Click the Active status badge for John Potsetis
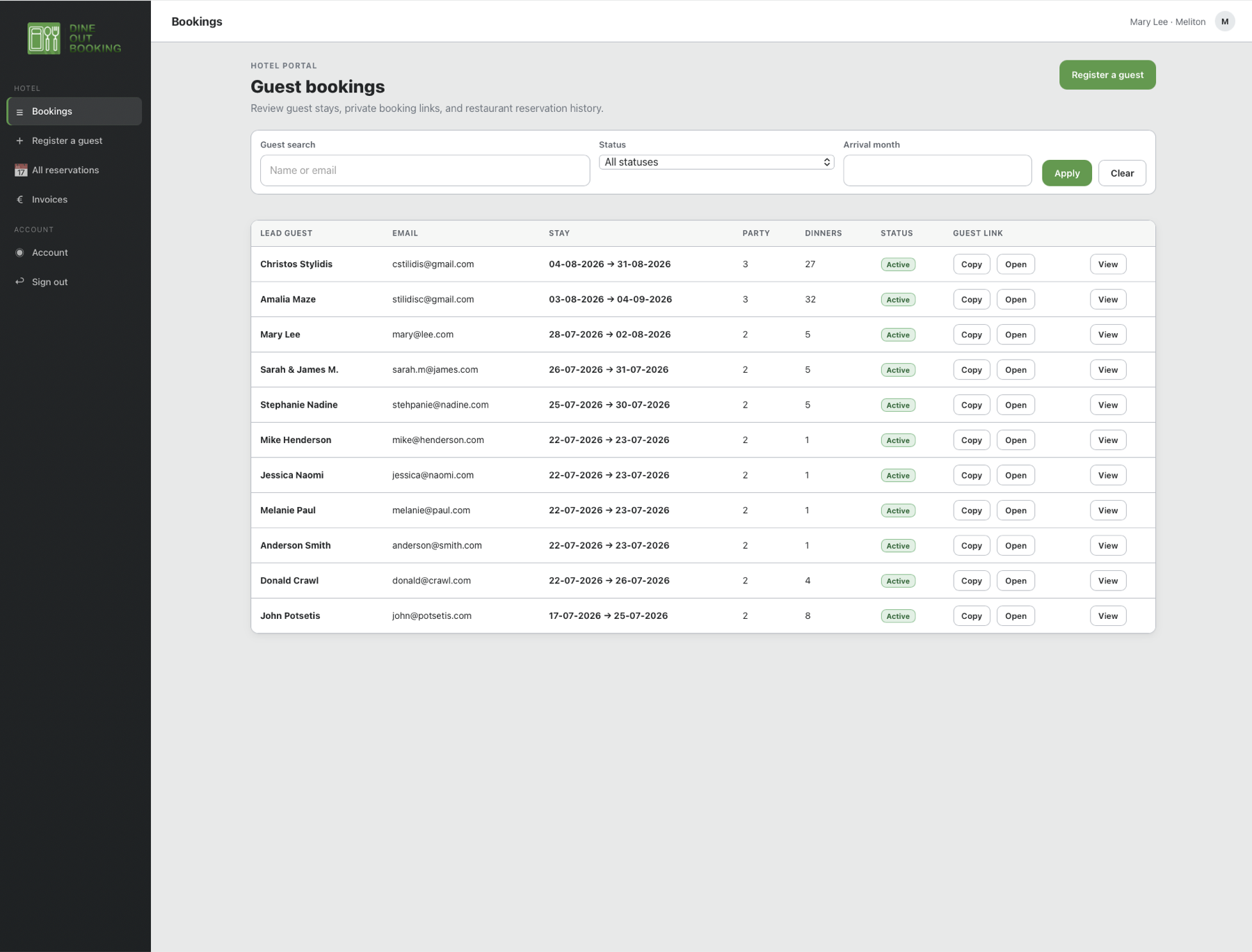Viewport: 1252px width, 952px height. 898,616
